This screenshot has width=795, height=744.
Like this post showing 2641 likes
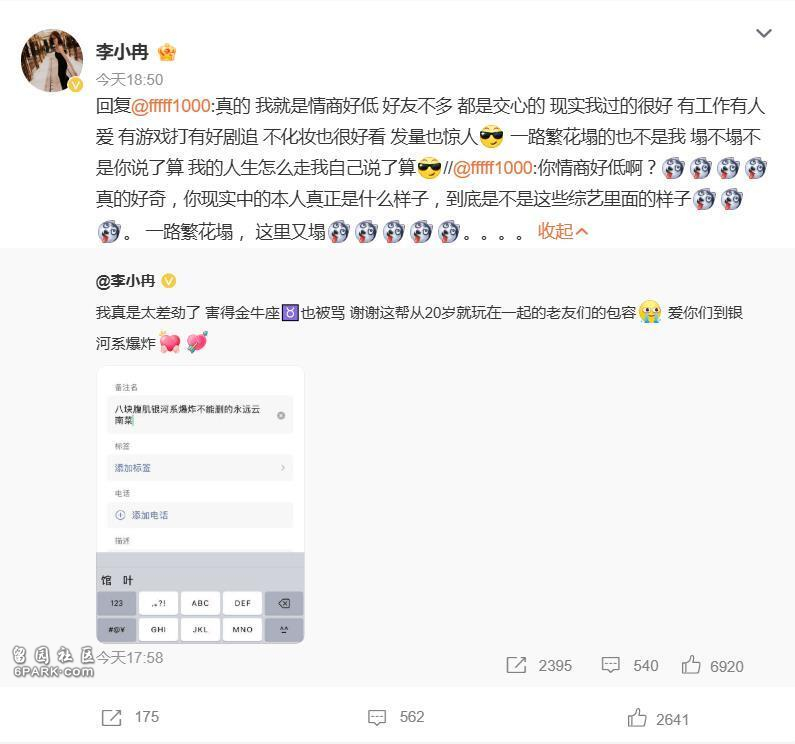click(x=637, y=718)
